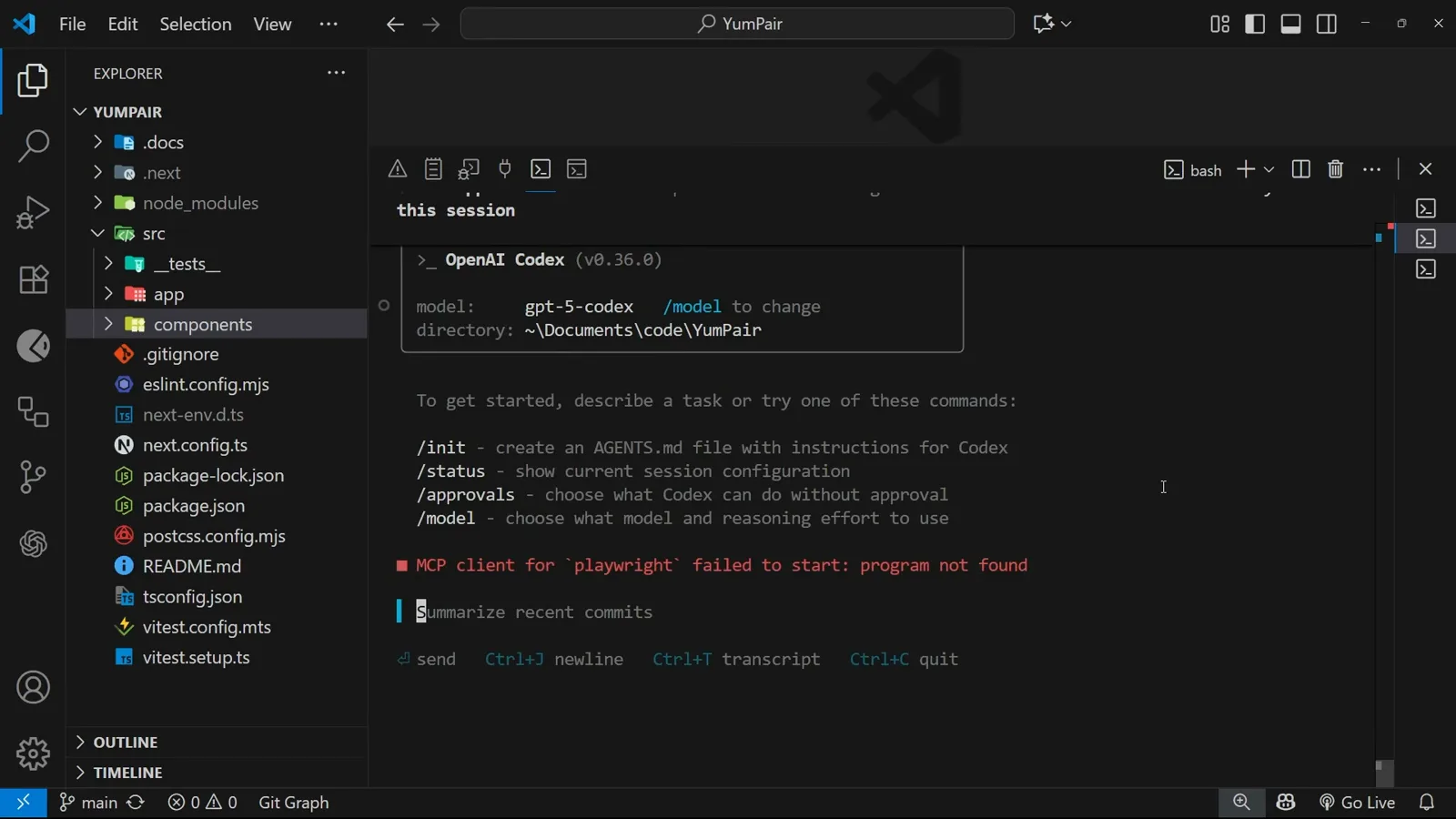Open the Accounts icon

(x=33, y=688)
